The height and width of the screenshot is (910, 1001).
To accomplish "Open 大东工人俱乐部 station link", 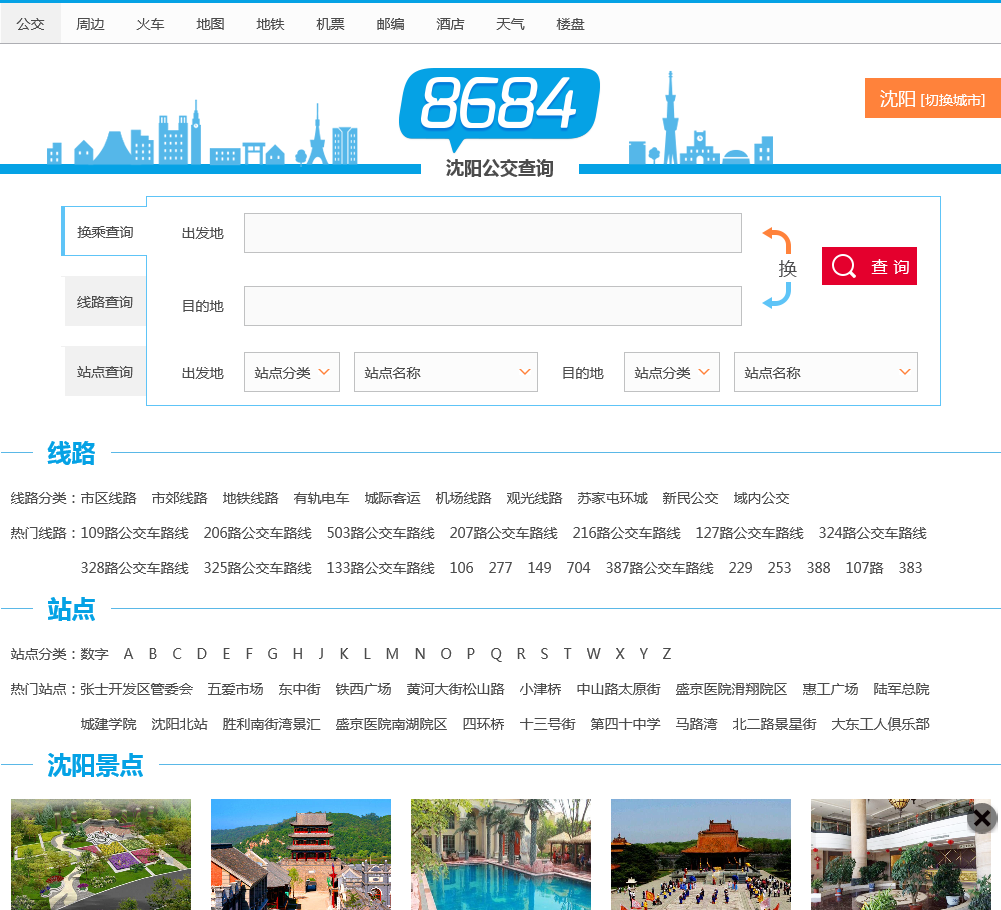I will point(880,724).
